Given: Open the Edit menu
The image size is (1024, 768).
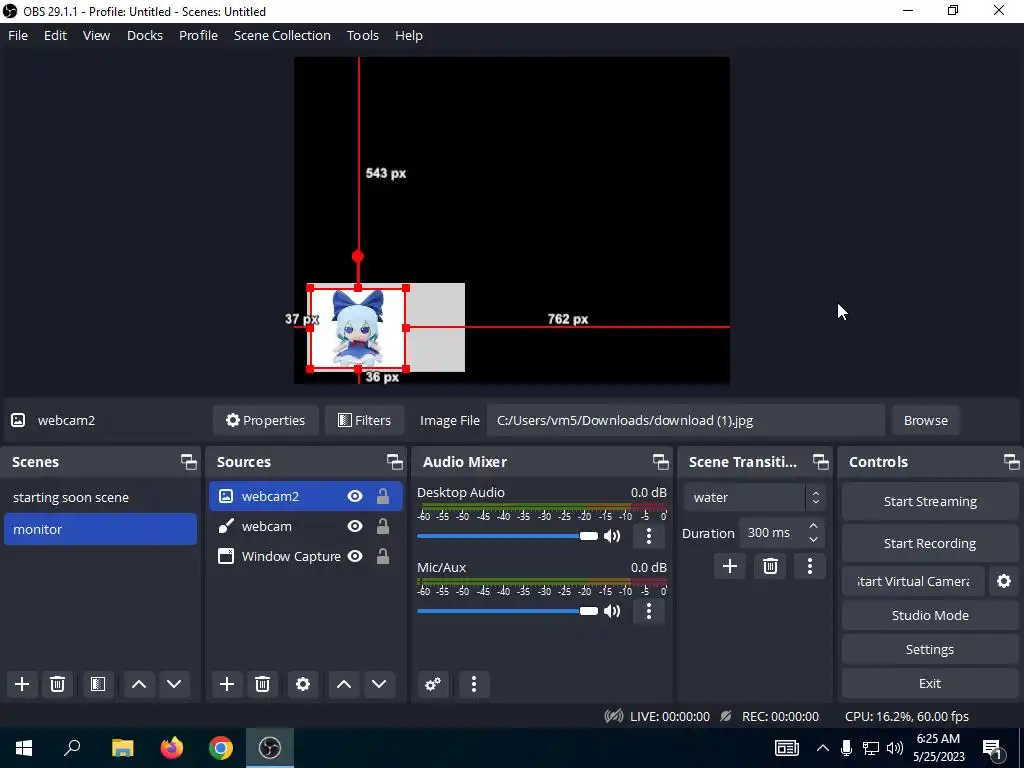Looking at the screenshot, I should click(56, 35).
